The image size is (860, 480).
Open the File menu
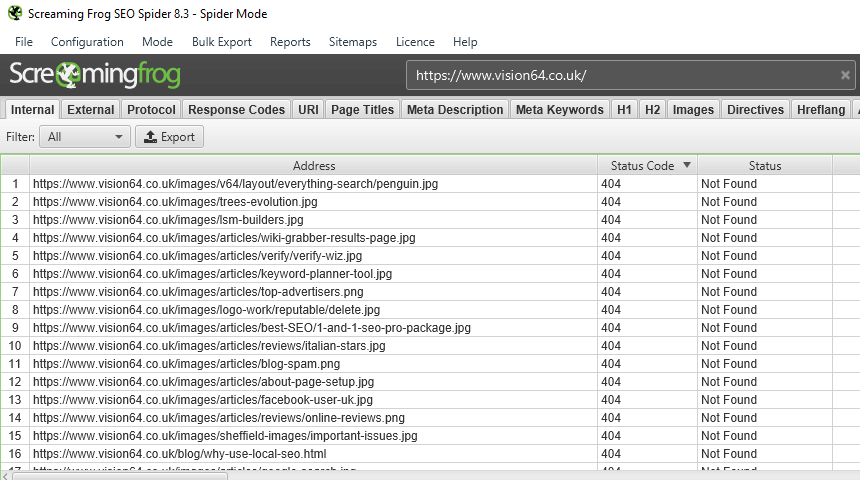(24, 42)
